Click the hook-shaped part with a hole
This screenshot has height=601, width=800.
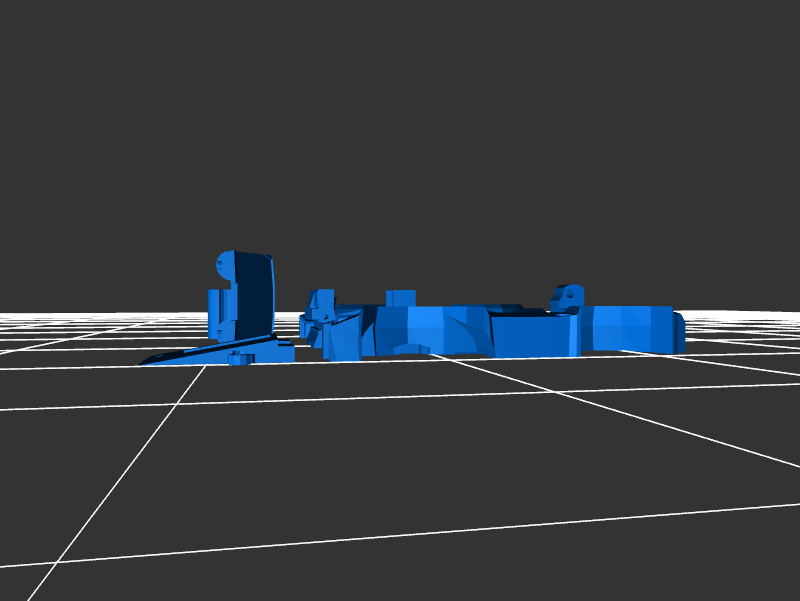[x=567, y=296]
